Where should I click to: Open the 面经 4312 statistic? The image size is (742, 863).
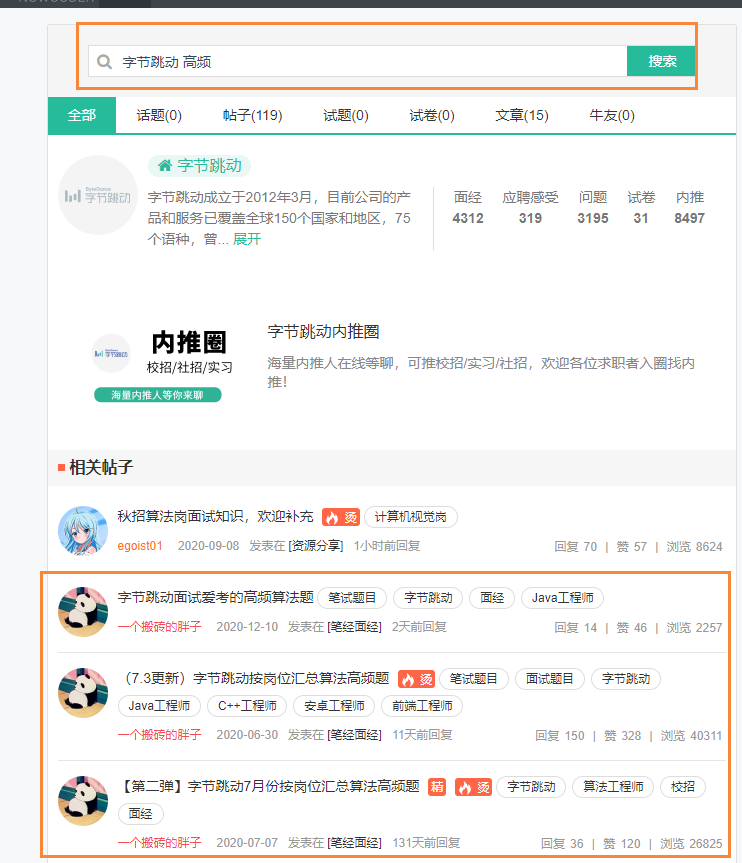pos(468,207)
